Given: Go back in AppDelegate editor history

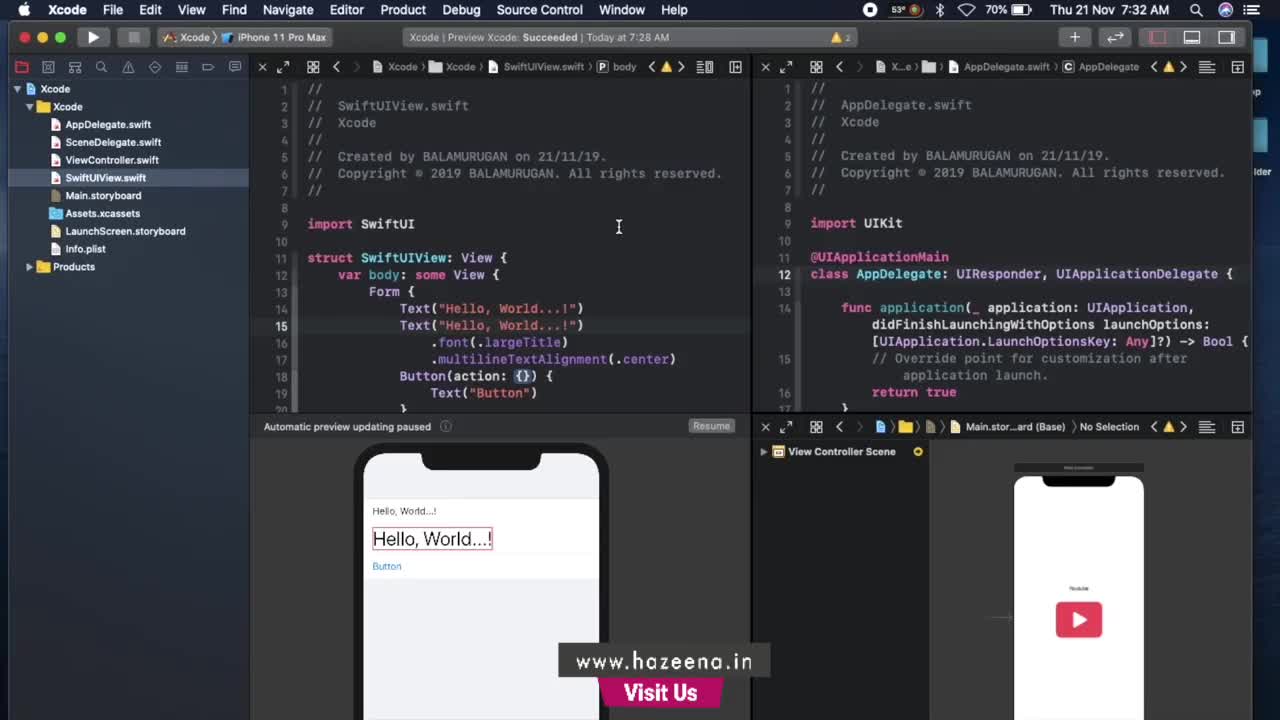Looking at the screenshot, I should (839, 67).
